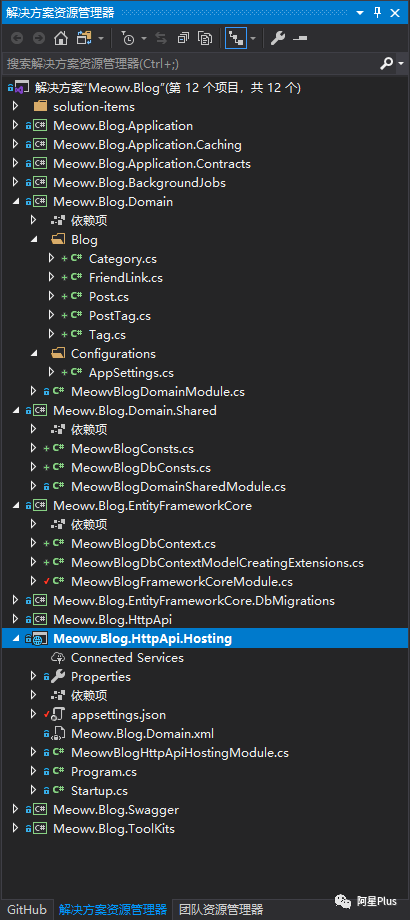Click the Home icon in the toolbar

click(60, 39)
